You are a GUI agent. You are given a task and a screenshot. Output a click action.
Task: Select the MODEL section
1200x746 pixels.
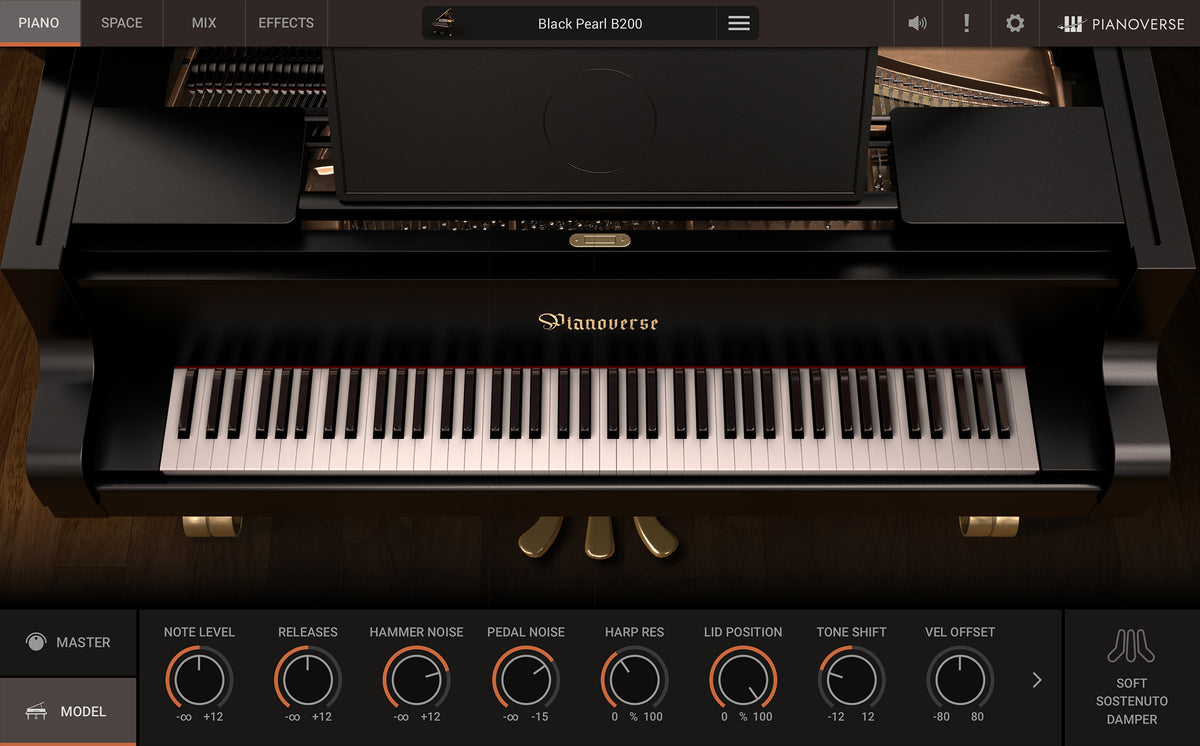tap(68, 711)
